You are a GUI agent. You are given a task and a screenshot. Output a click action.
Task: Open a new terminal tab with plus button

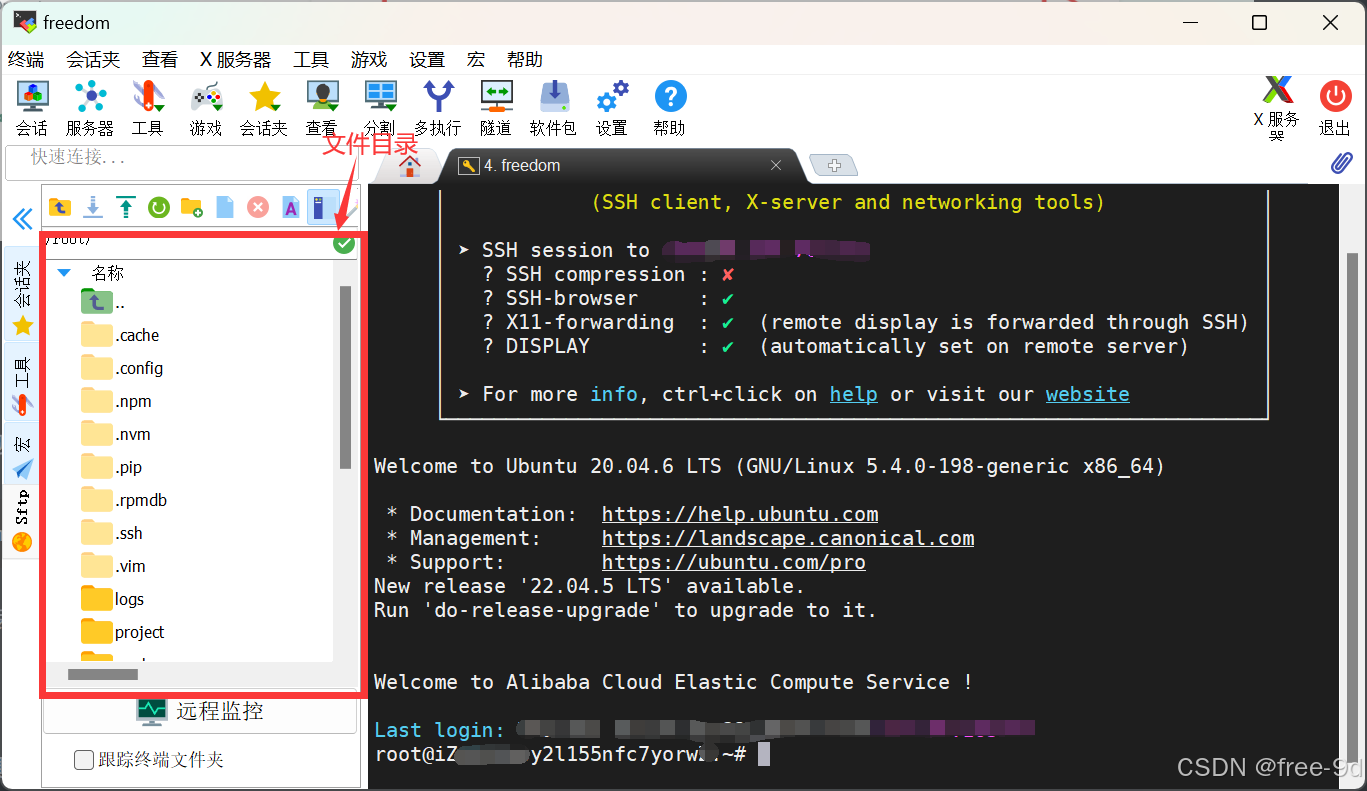(833, 164)
